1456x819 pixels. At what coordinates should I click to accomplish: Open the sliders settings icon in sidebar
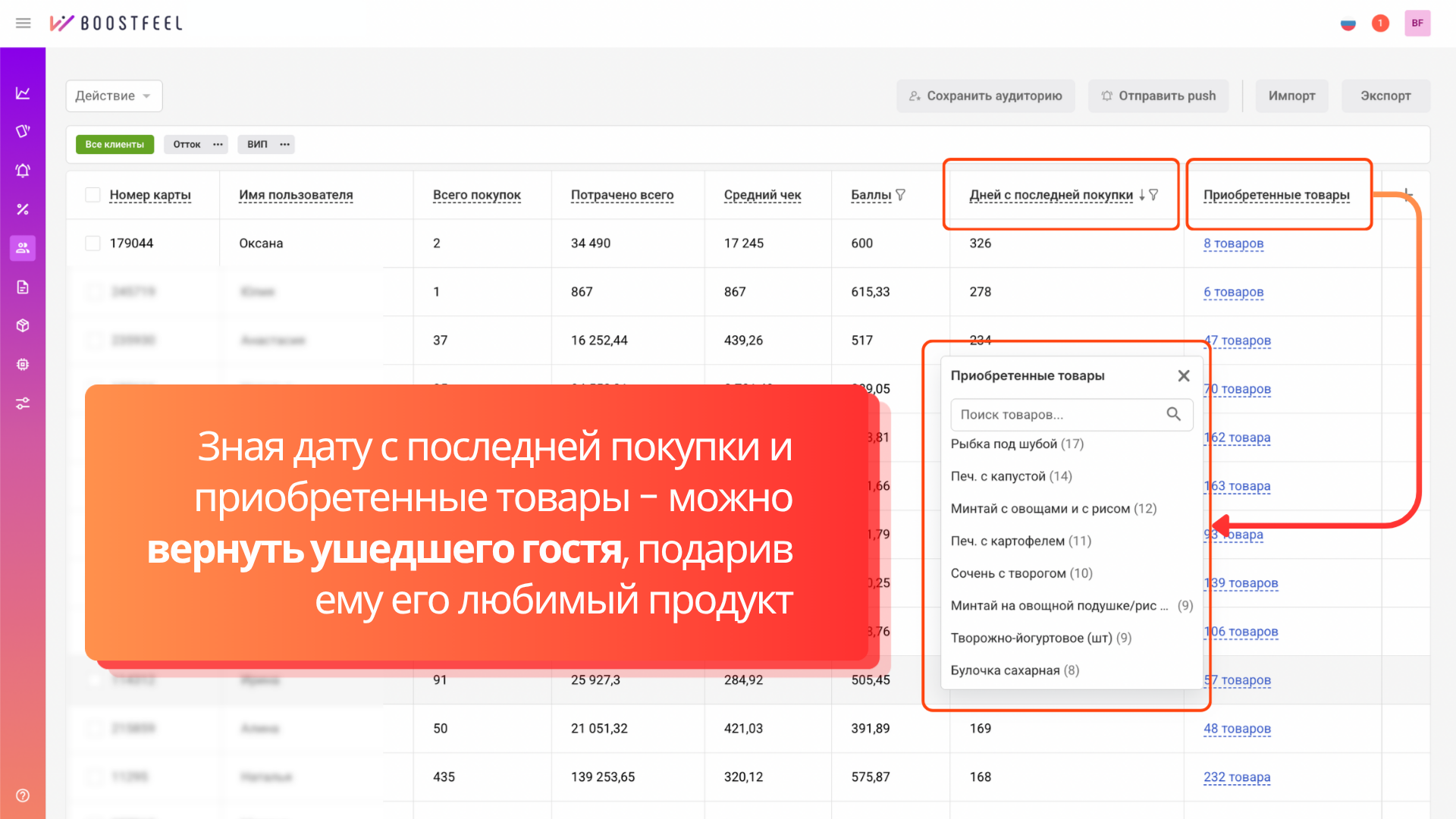point(23,403)
